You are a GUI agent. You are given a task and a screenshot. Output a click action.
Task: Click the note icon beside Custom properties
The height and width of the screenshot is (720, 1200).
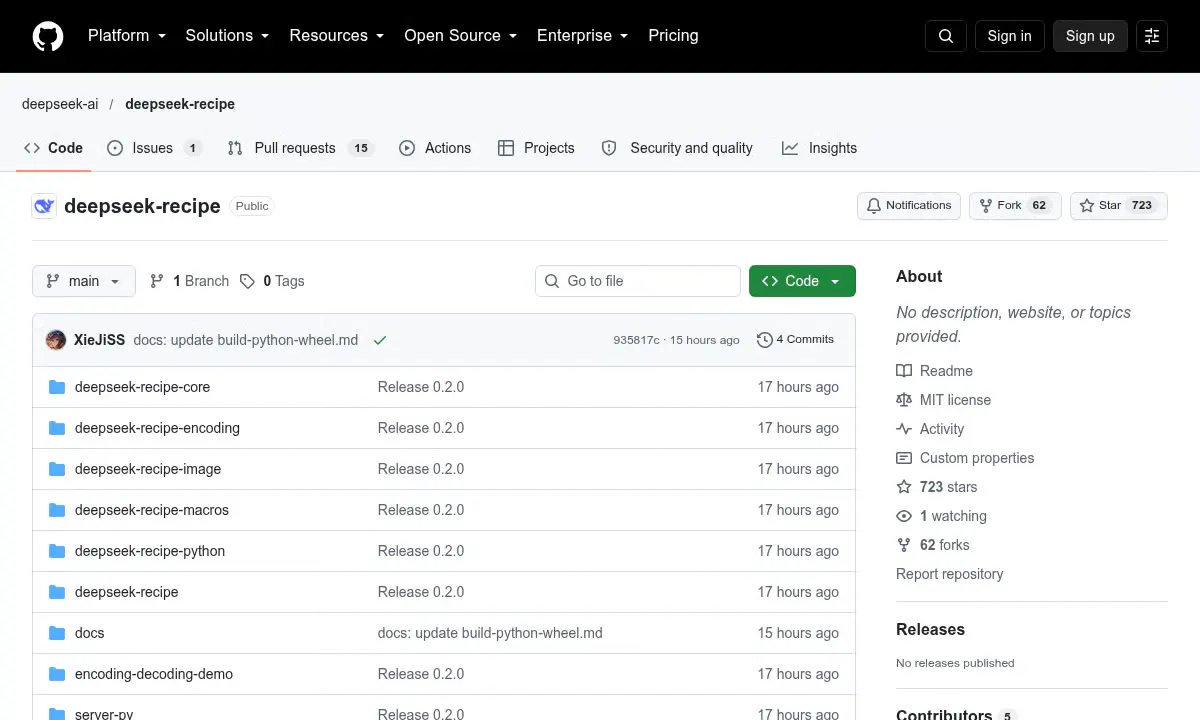[904, 458]
